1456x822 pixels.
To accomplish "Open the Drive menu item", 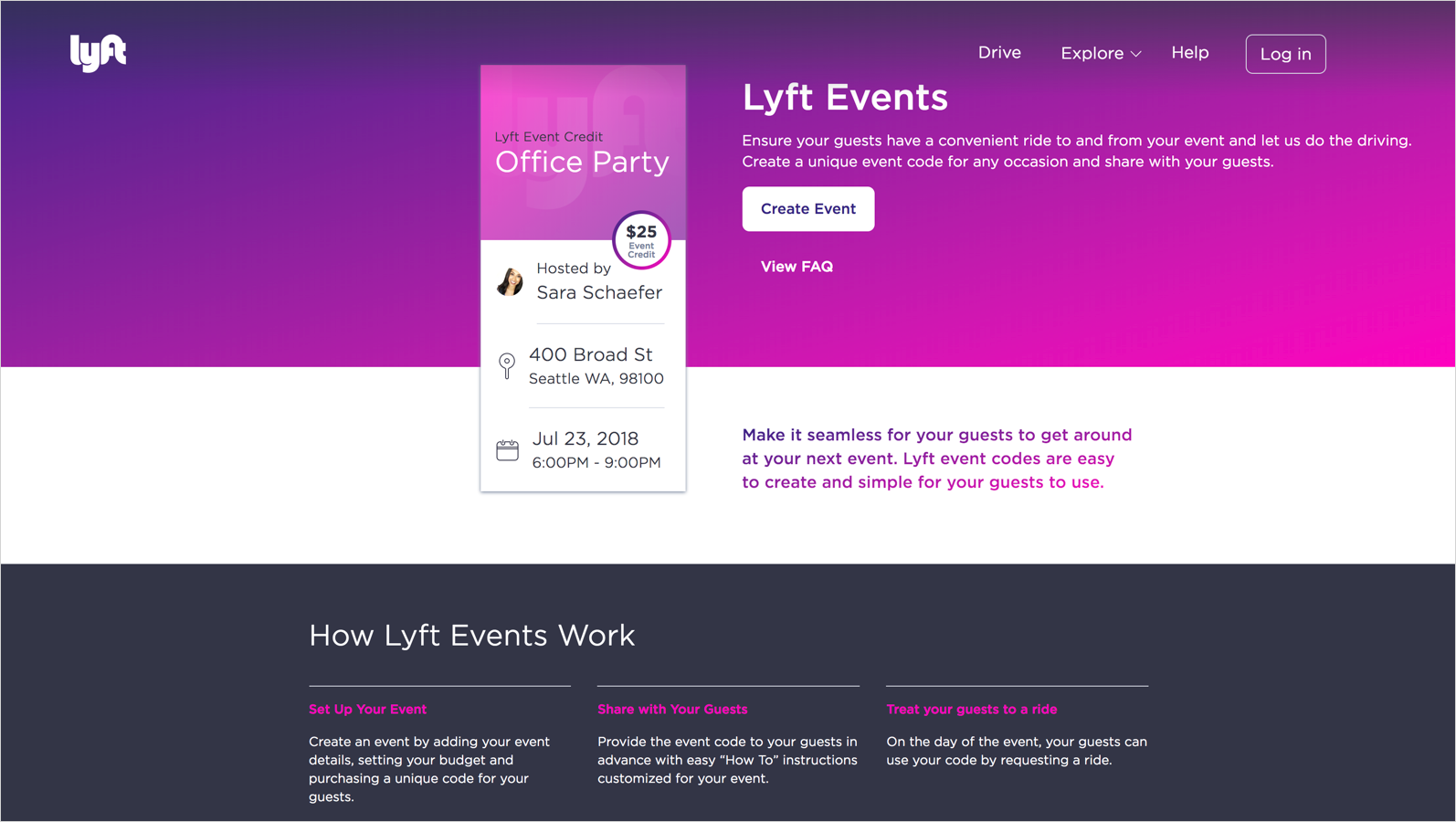I will pos(999,53).
